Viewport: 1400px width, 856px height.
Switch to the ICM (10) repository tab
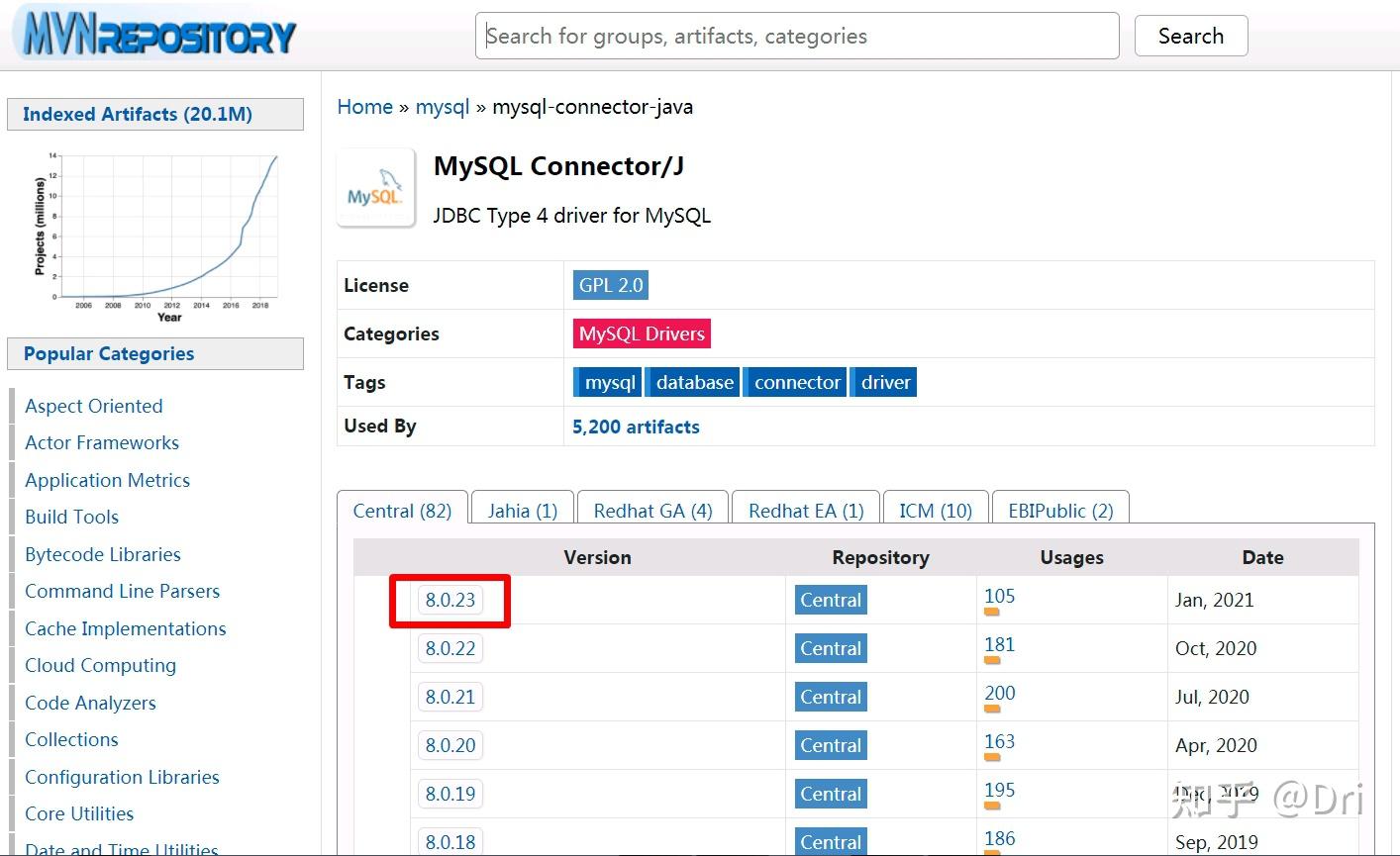coord(935,510)
